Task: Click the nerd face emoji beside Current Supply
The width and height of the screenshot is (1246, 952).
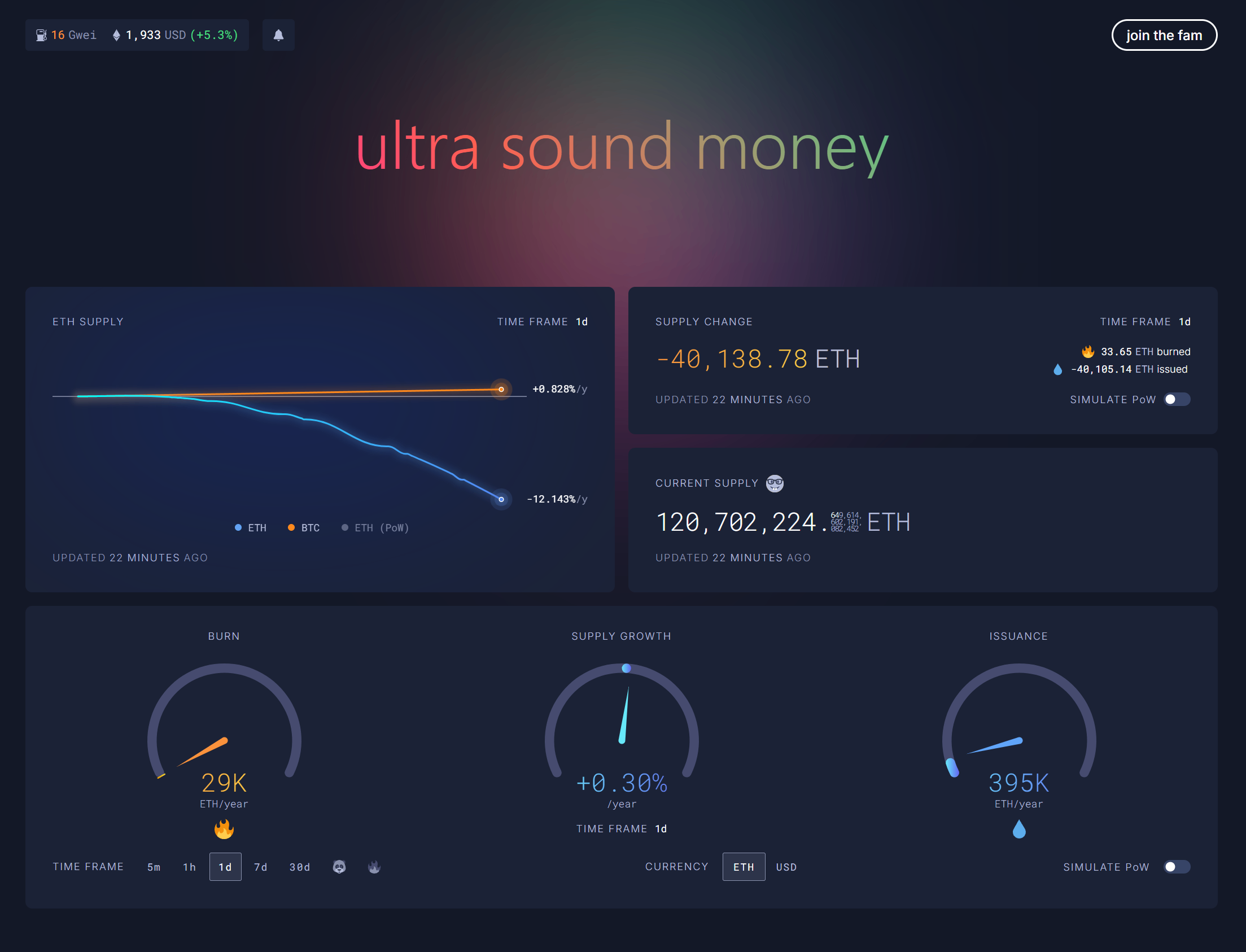Action: coord(774,483)
